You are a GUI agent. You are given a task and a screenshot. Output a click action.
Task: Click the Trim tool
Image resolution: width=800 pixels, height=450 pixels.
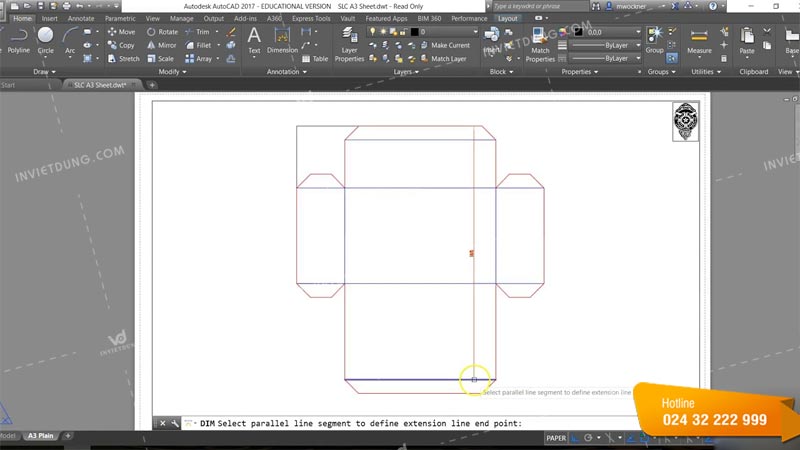click(197, 32)
